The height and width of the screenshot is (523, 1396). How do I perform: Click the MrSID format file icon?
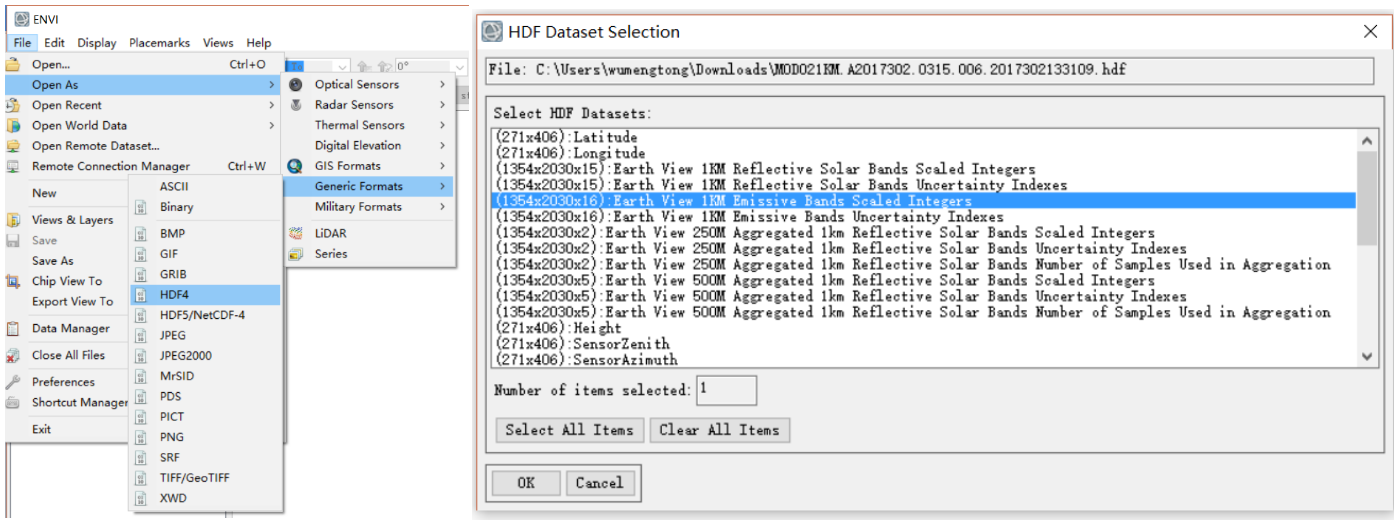[x=141, y=376]
